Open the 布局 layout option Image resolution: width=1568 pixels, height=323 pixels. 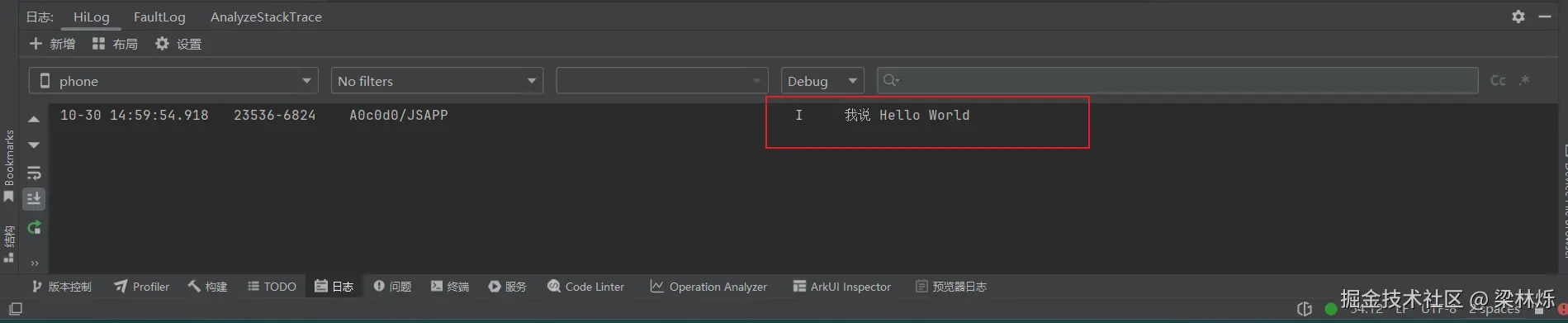tap(115, 44)
